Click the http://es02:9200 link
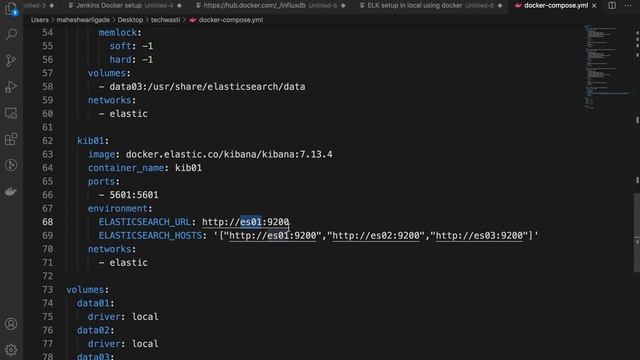 (376, 236)
